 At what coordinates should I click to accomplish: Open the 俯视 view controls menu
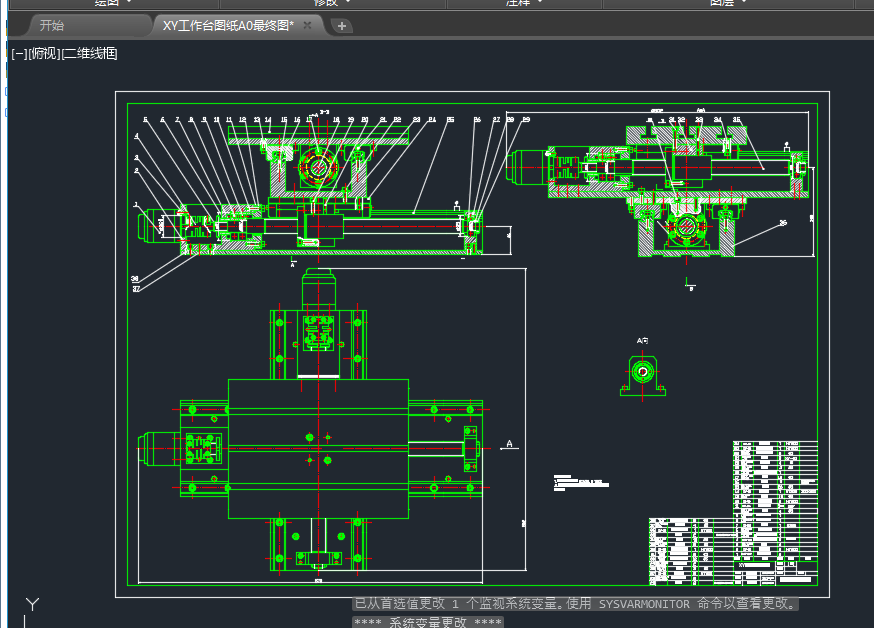44,53
